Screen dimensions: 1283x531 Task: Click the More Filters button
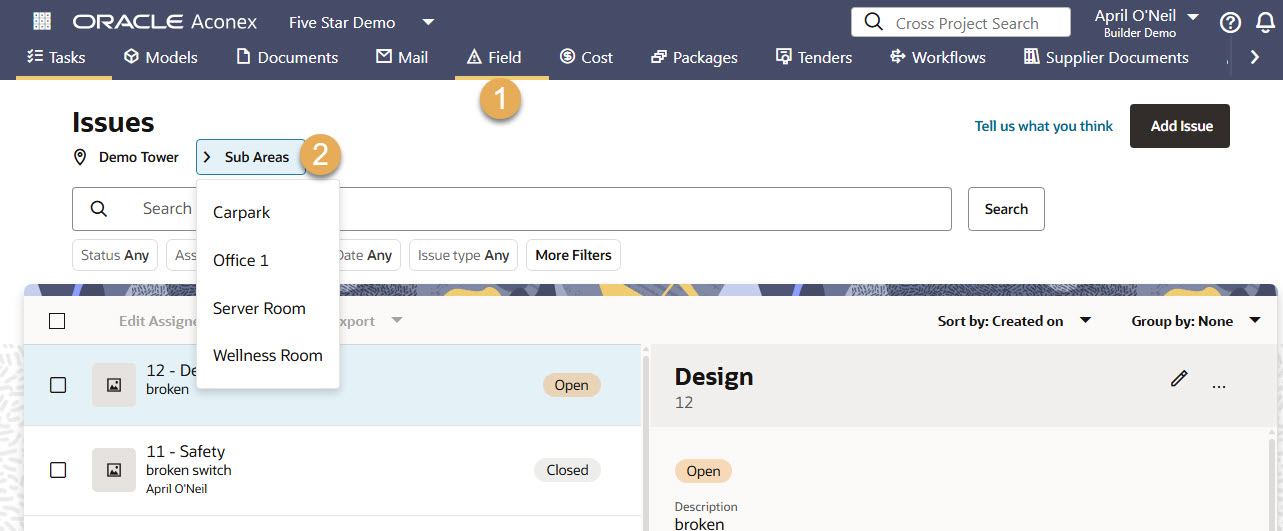(573, 255)
